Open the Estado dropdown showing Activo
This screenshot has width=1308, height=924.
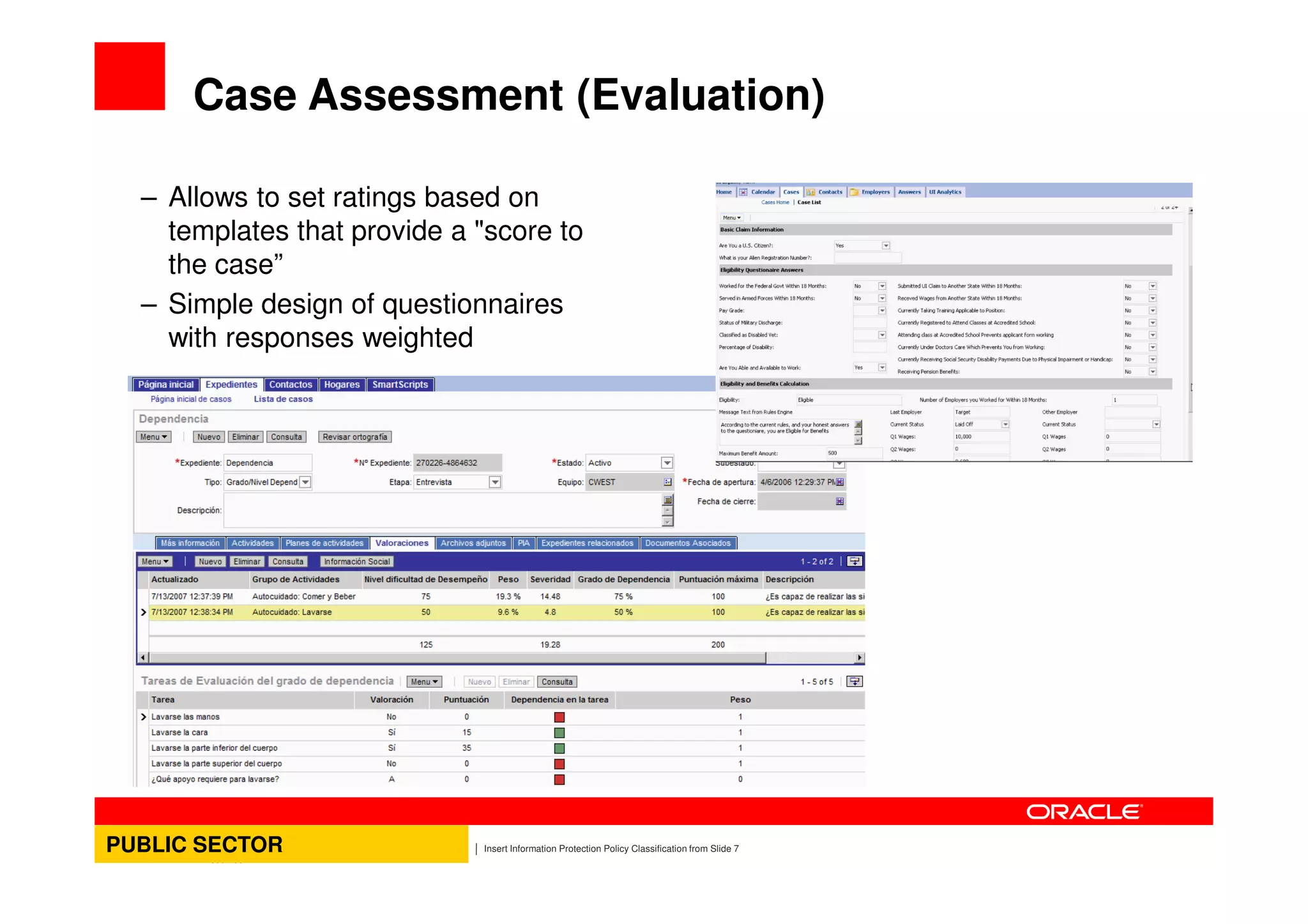click(x=667, y=463)
